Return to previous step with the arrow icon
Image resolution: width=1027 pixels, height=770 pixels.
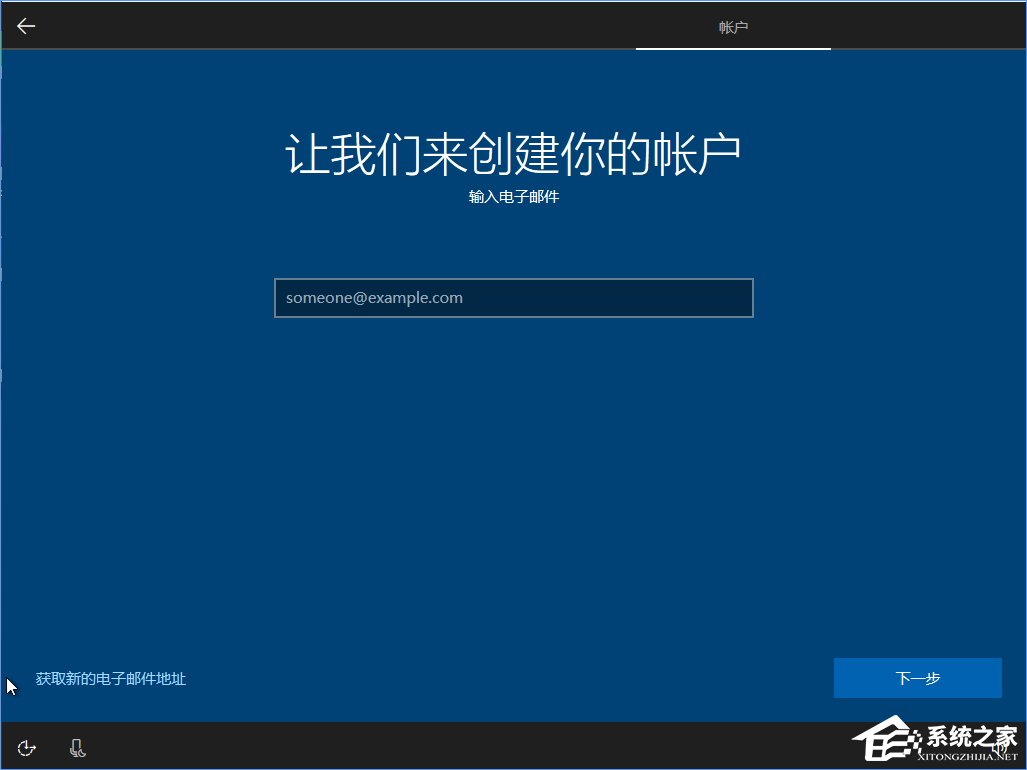click(25, 25)
